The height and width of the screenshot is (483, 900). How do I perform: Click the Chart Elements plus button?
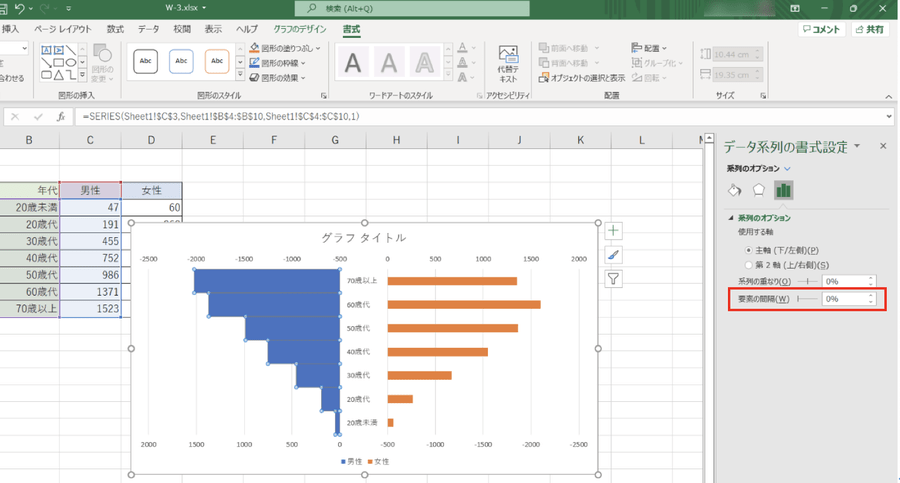pos(614,231)
